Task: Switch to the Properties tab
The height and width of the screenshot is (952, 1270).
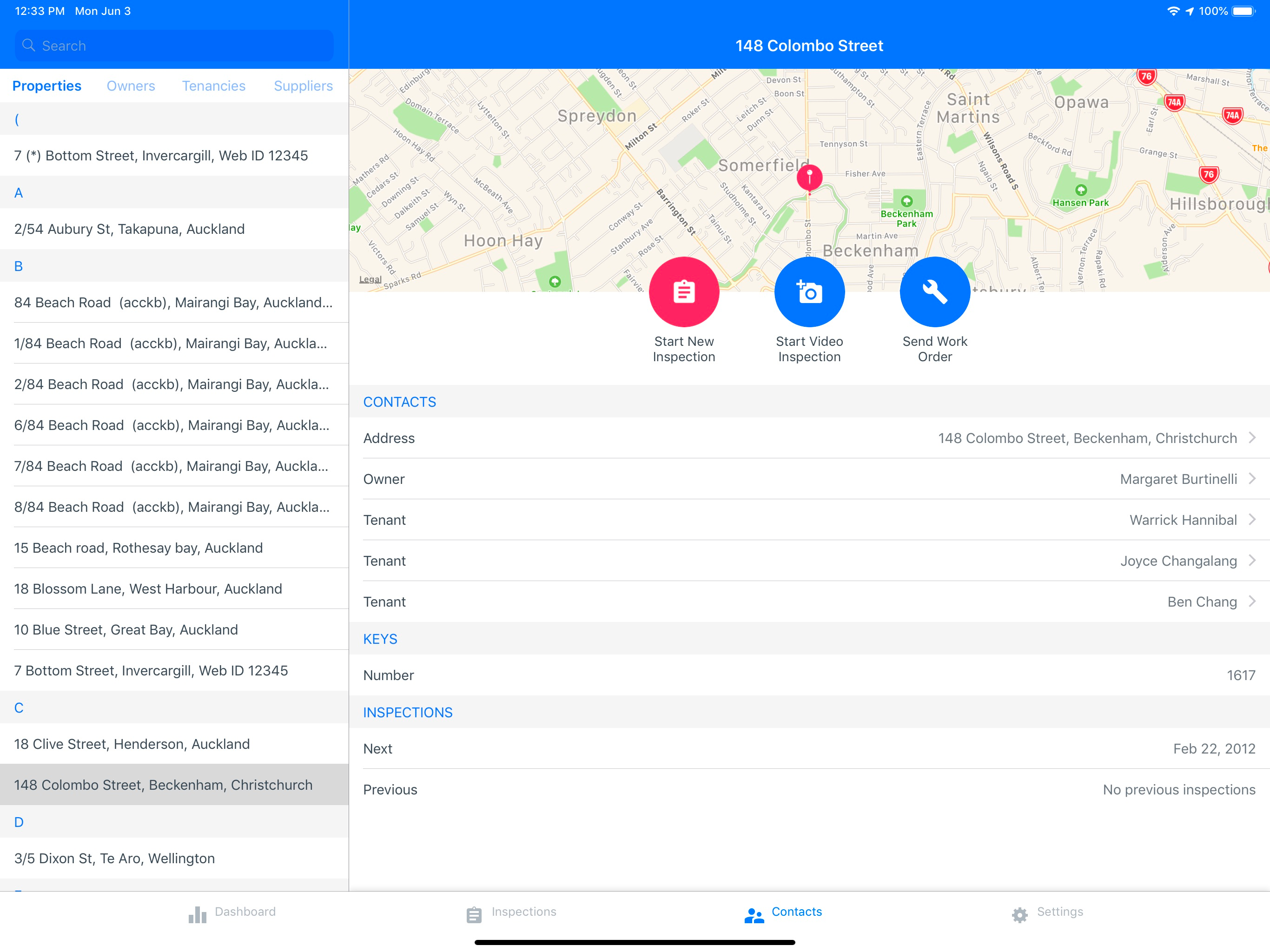Action: point(47,86)
